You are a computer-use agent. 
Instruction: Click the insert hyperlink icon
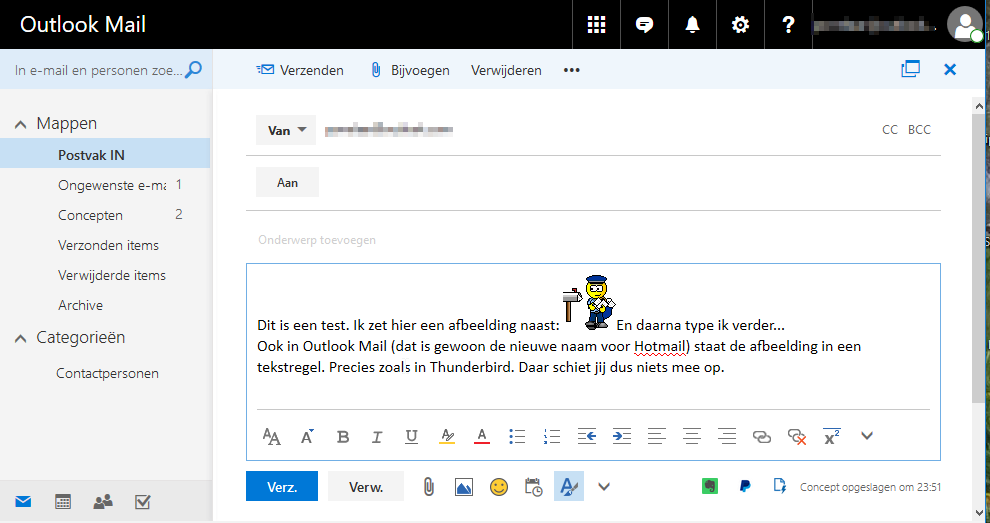click(x=762, y=436)
